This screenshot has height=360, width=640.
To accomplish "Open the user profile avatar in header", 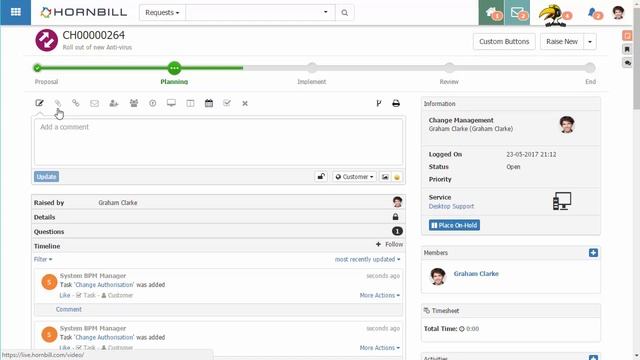I will click(618, 13).
